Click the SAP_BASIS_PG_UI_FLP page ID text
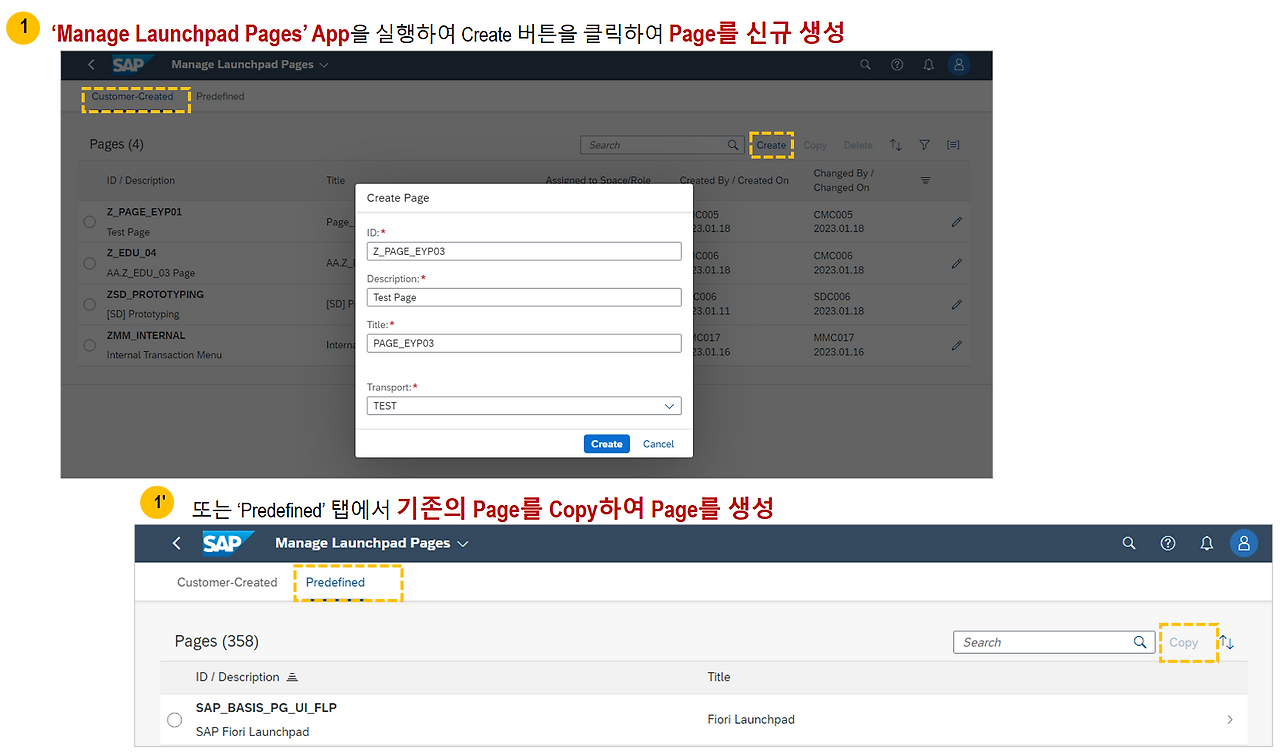The image size is (1280, 753). (x=266, y=707)
